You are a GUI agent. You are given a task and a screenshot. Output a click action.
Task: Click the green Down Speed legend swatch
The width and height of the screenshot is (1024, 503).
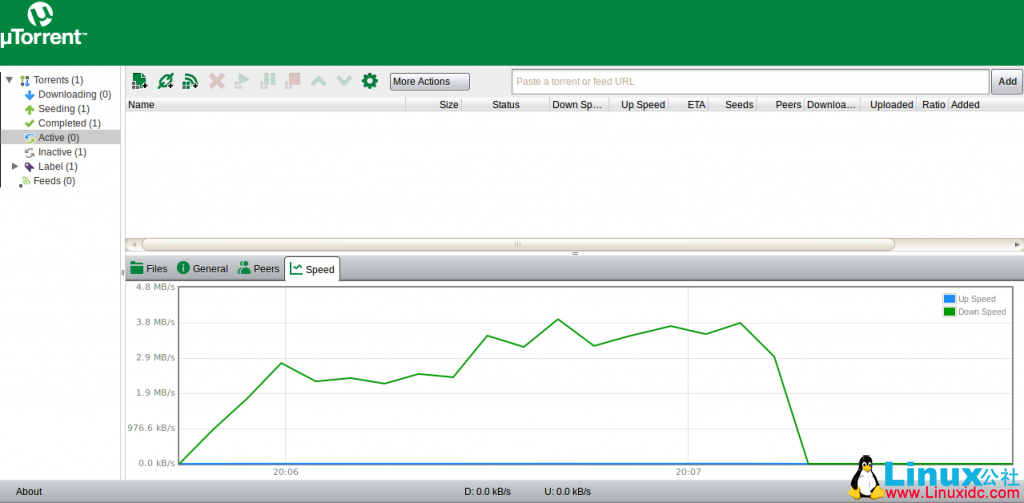pyautogui.click(x=949, y=312)
